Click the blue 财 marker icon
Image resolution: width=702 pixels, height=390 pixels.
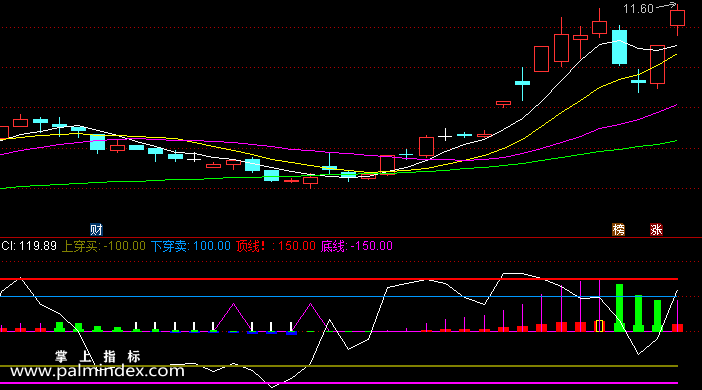point(96,230)
